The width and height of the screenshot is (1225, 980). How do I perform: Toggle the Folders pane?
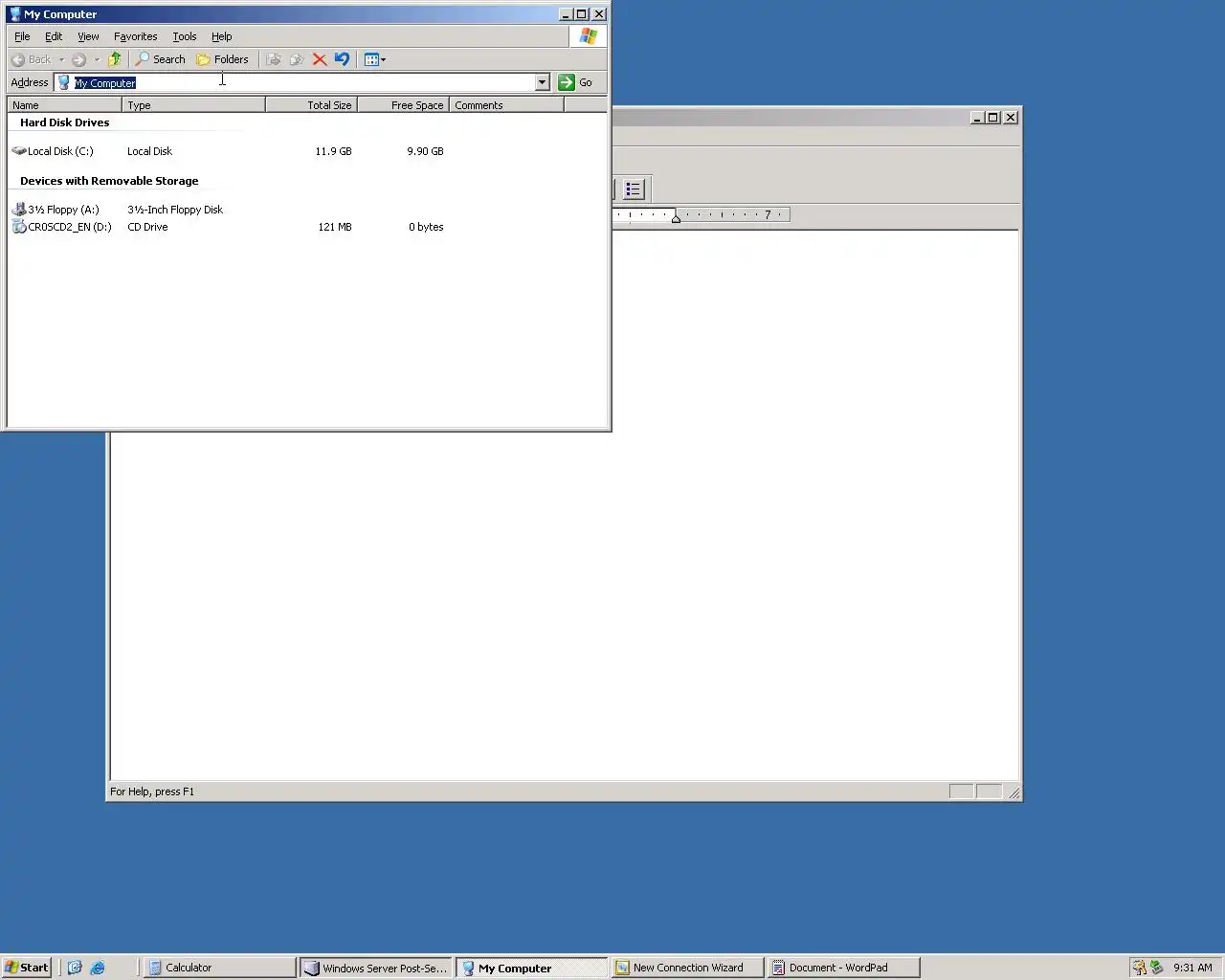pyautogui.click(x=222, y=59)
